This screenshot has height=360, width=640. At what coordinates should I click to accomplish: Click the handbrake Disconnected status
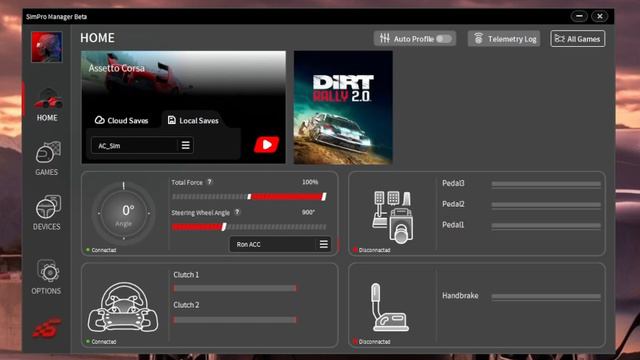click(372, 341)
